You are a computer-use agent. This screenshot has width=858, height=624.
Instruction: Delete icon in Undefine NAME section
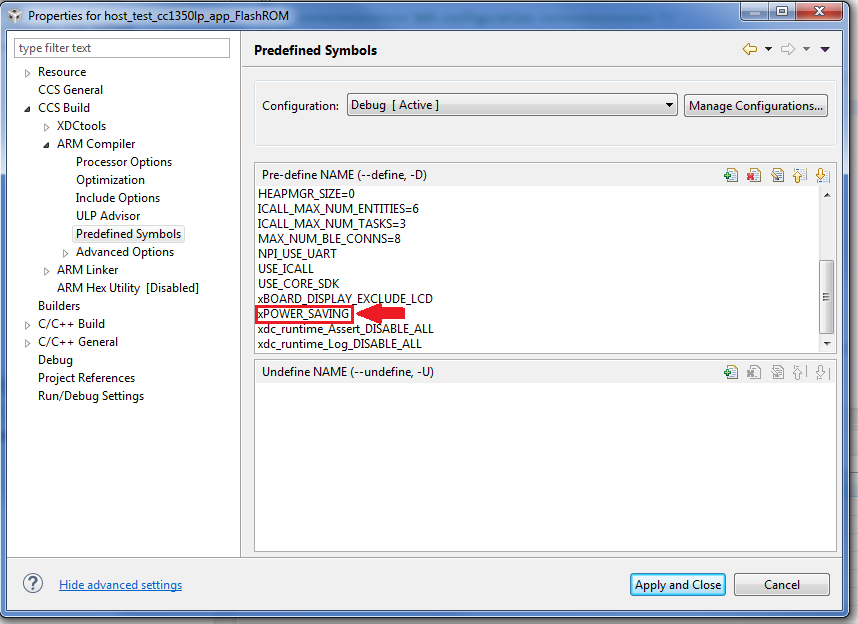click(x=753, y=372)
